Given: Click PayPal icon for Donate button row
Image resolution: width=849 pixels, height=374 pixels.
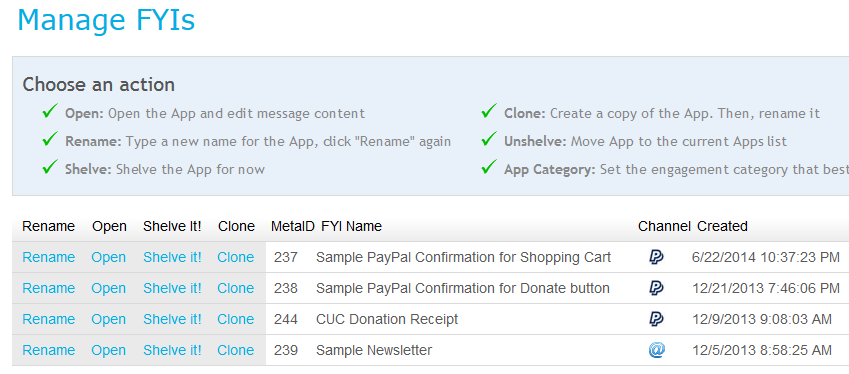Looking at the screenshot, I should 656,288.
